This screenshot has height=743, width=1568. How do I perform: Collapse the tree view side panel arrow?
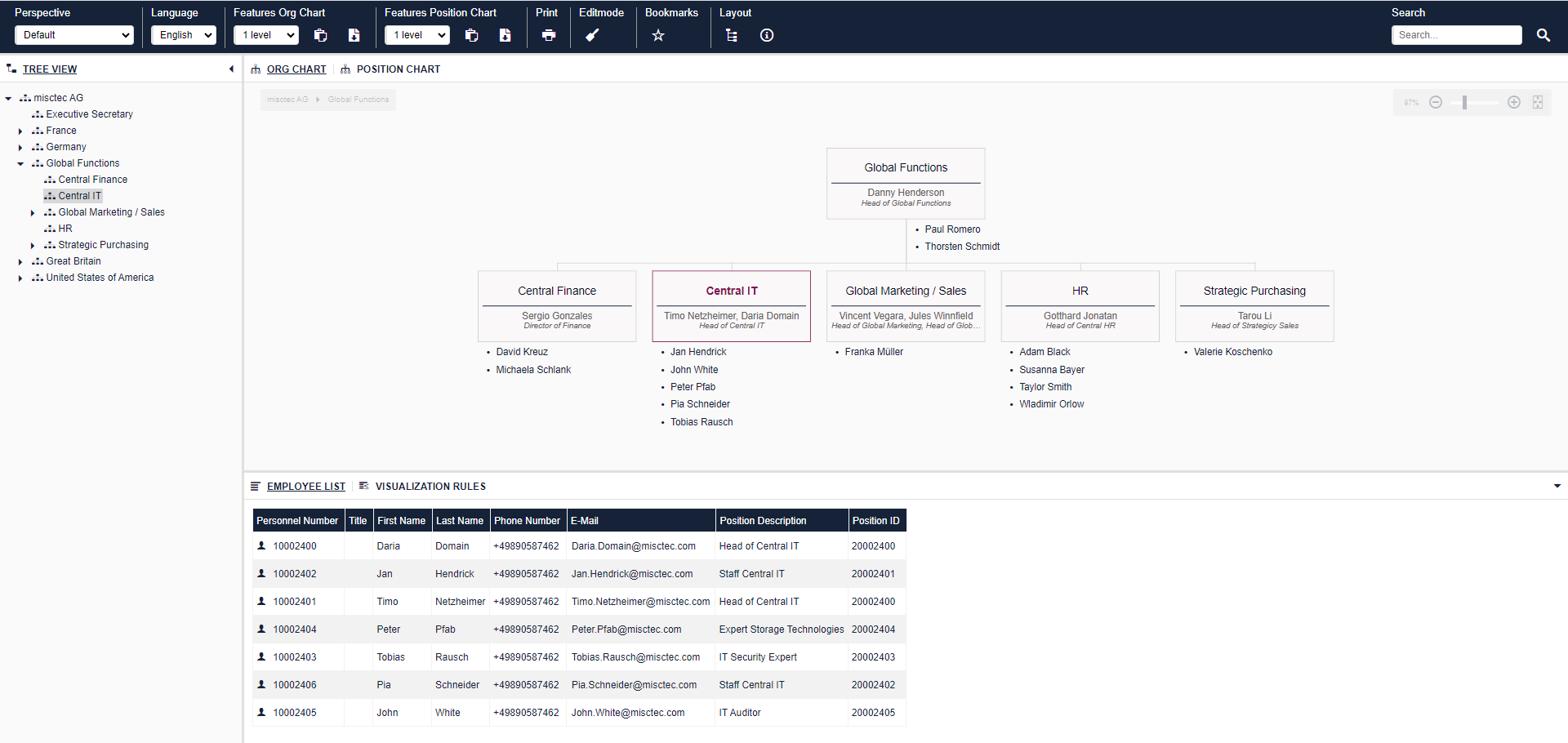(x=231, y=69)
